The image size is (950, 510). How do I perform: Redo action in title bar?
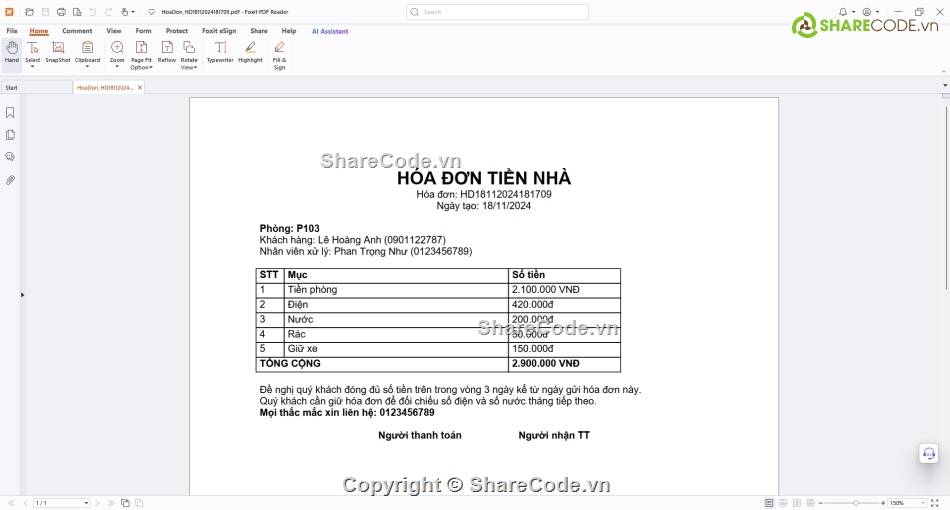pos(108,12)
